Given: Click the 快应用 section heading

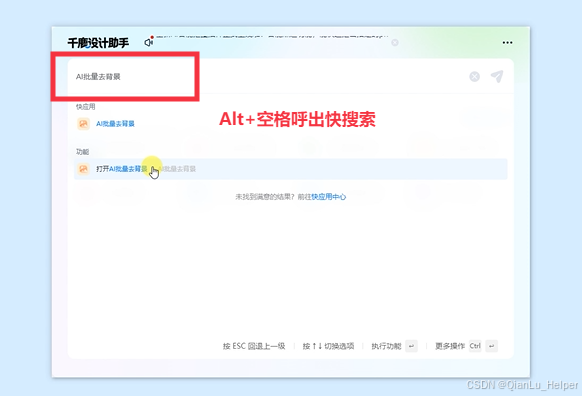Looking at the screenshot, I should click(86, 107).
